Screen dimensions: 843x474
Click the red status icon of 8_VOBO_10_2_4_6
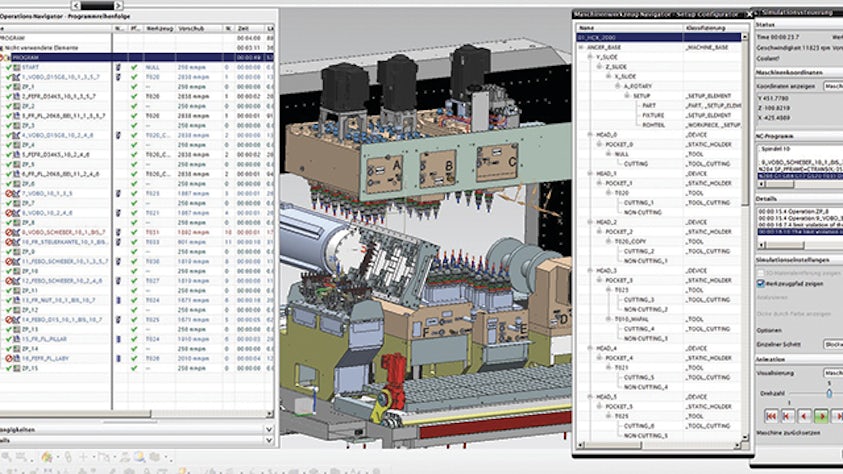pos(9,213)
